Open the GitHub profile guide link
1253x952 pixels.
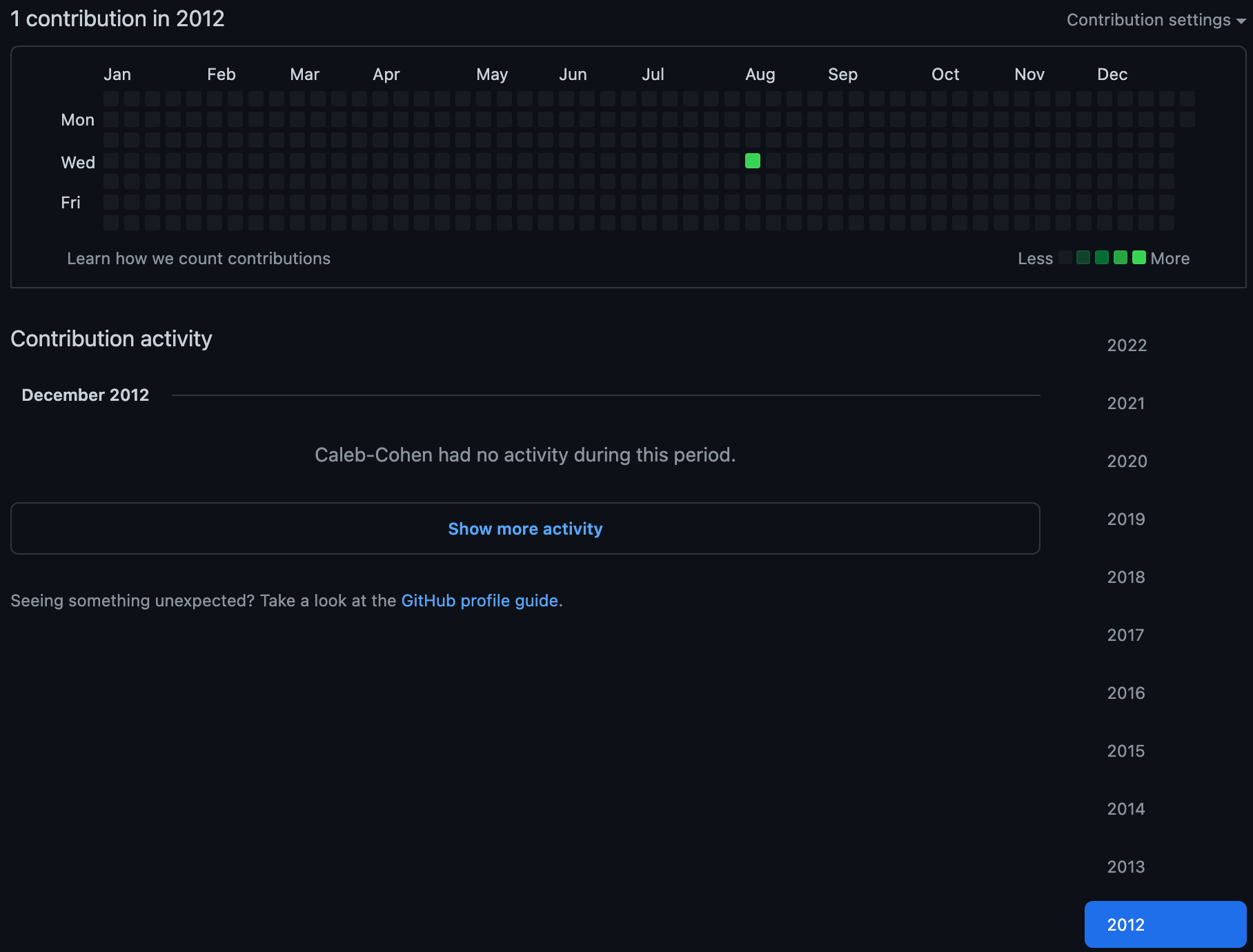[x=480, y=601]
